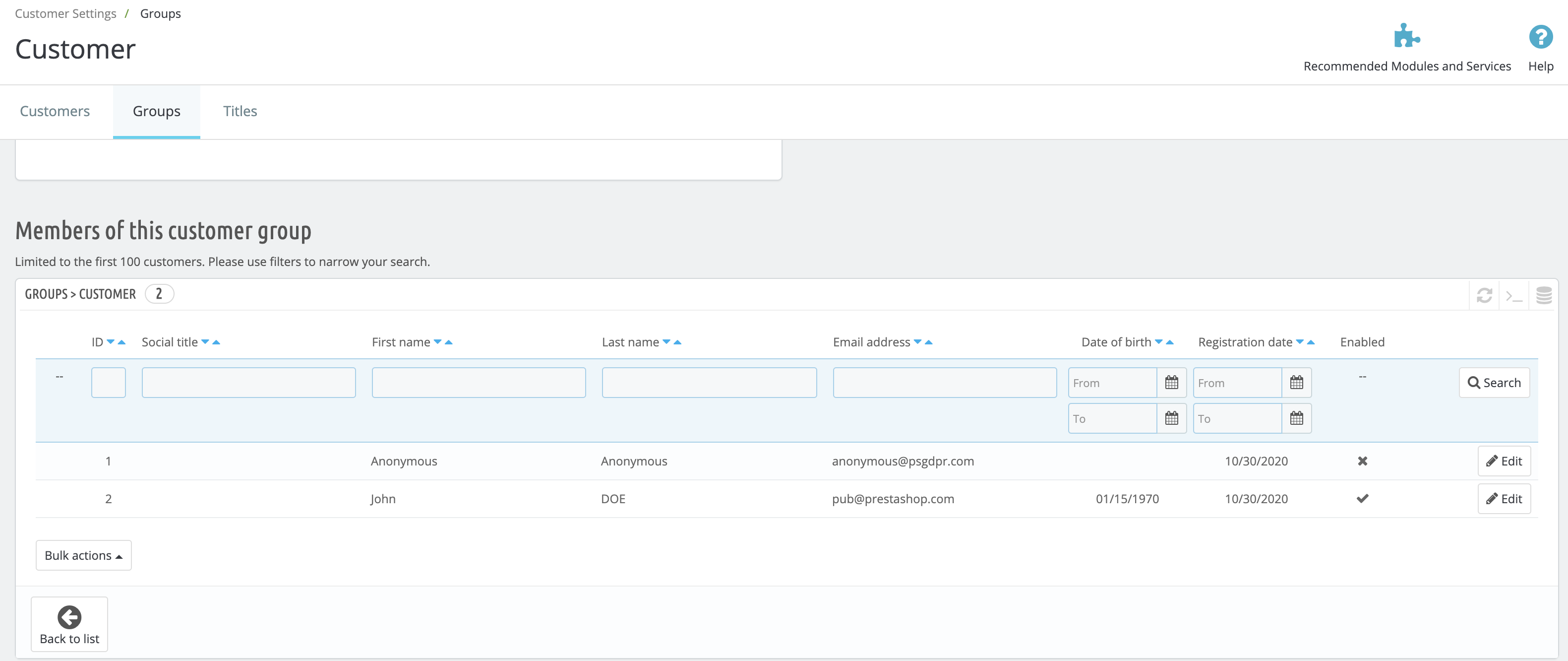The height and width of the screenshot is (661, 1568).
Task: Open Date of birth From calendar icon
Action: pyautogui.click(x=1171, y=383)
